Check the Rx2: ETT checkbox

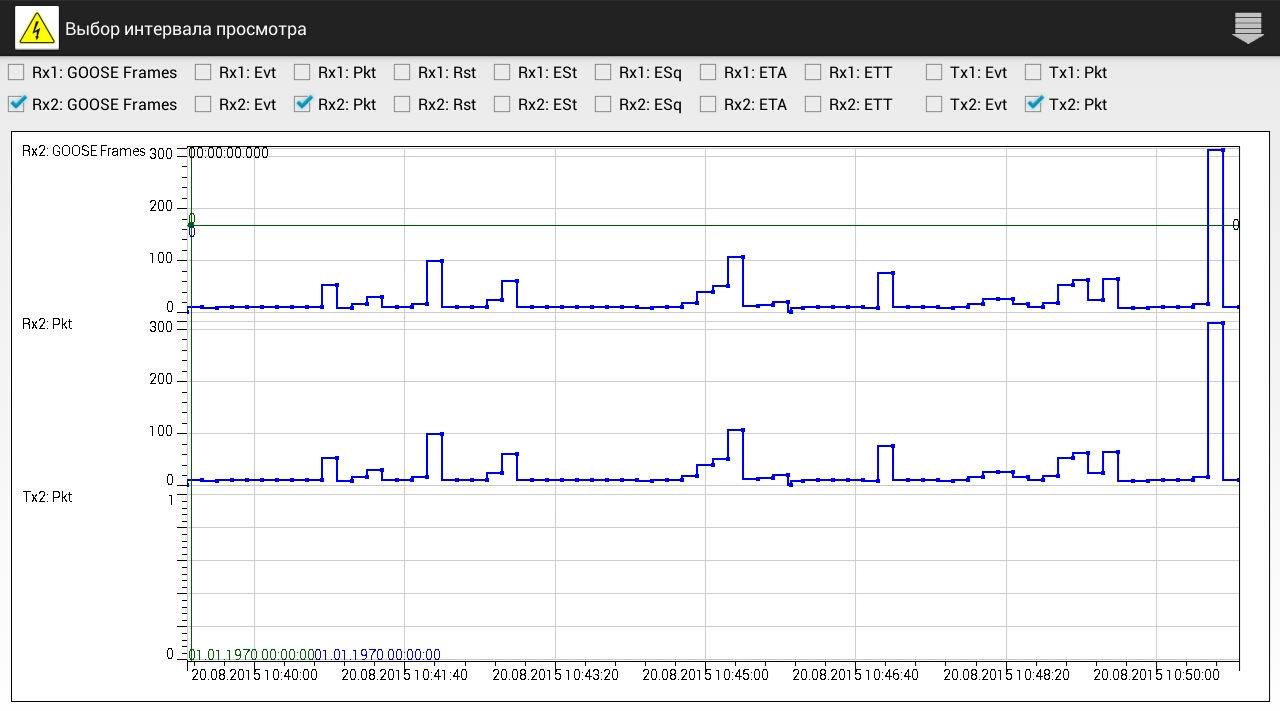pos(813,104)
